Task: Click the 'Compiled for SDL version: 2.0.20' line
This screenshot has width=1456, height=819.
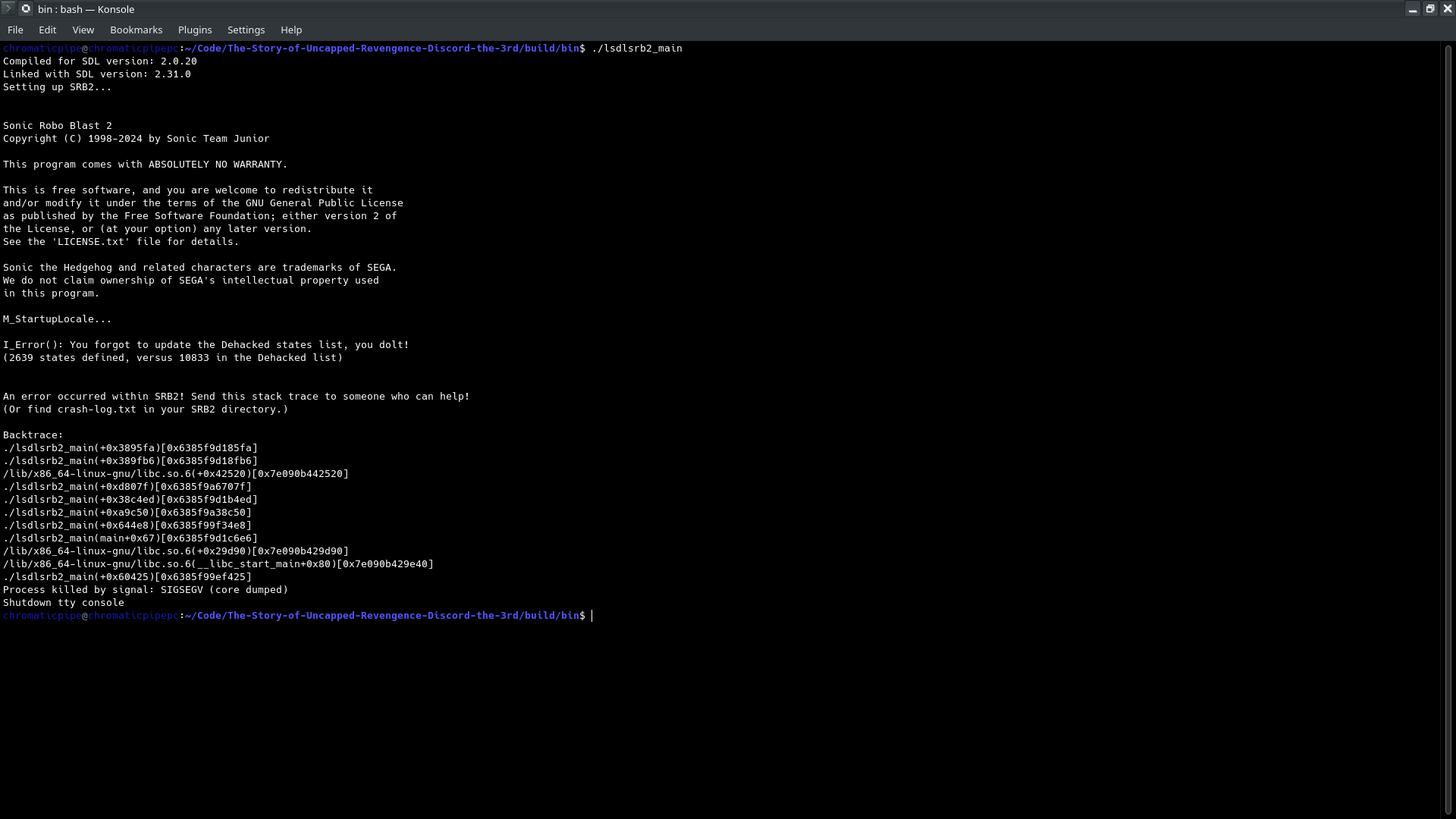Action: 100,61
